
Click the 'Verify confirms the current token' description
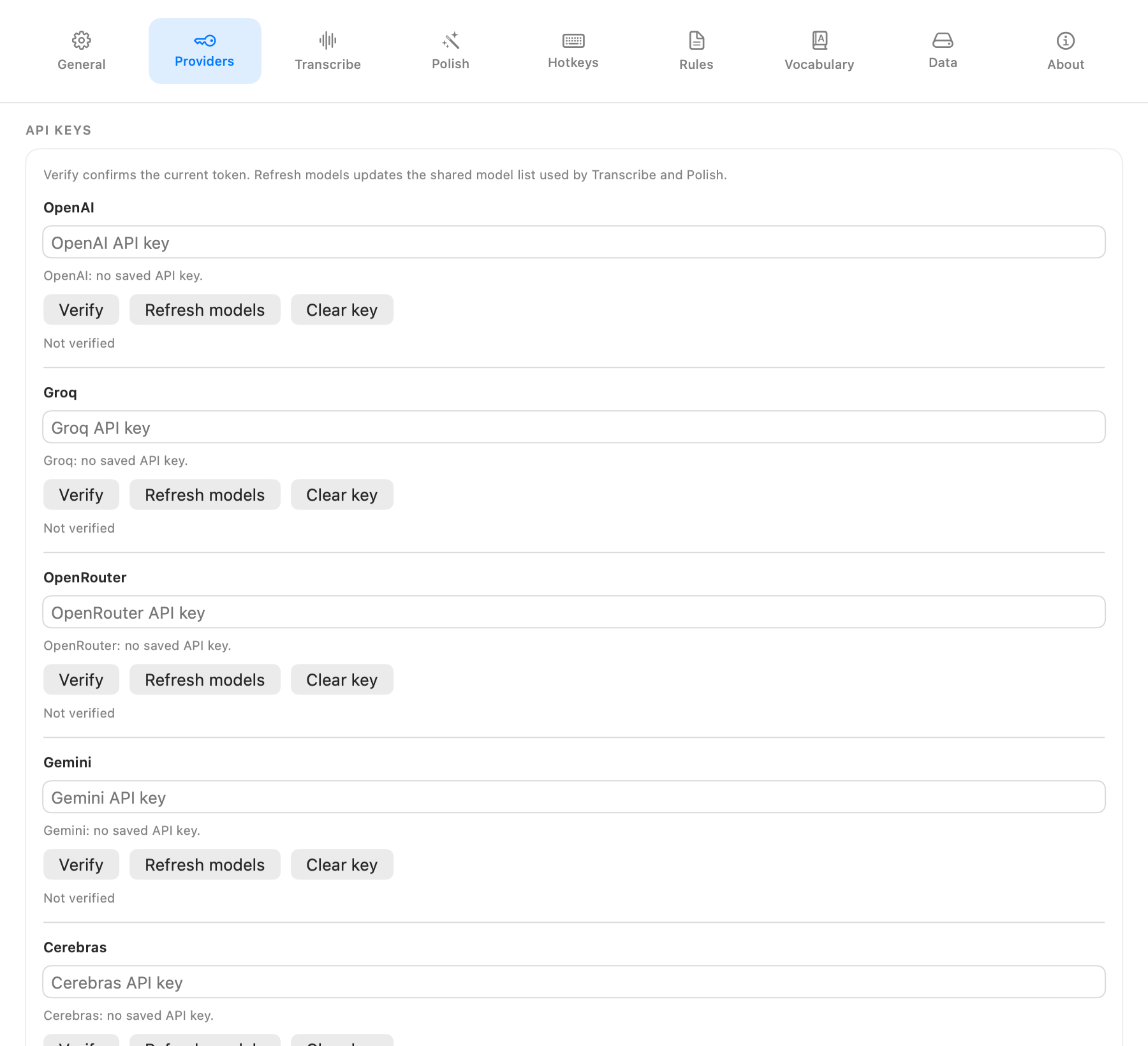(385, 175)
